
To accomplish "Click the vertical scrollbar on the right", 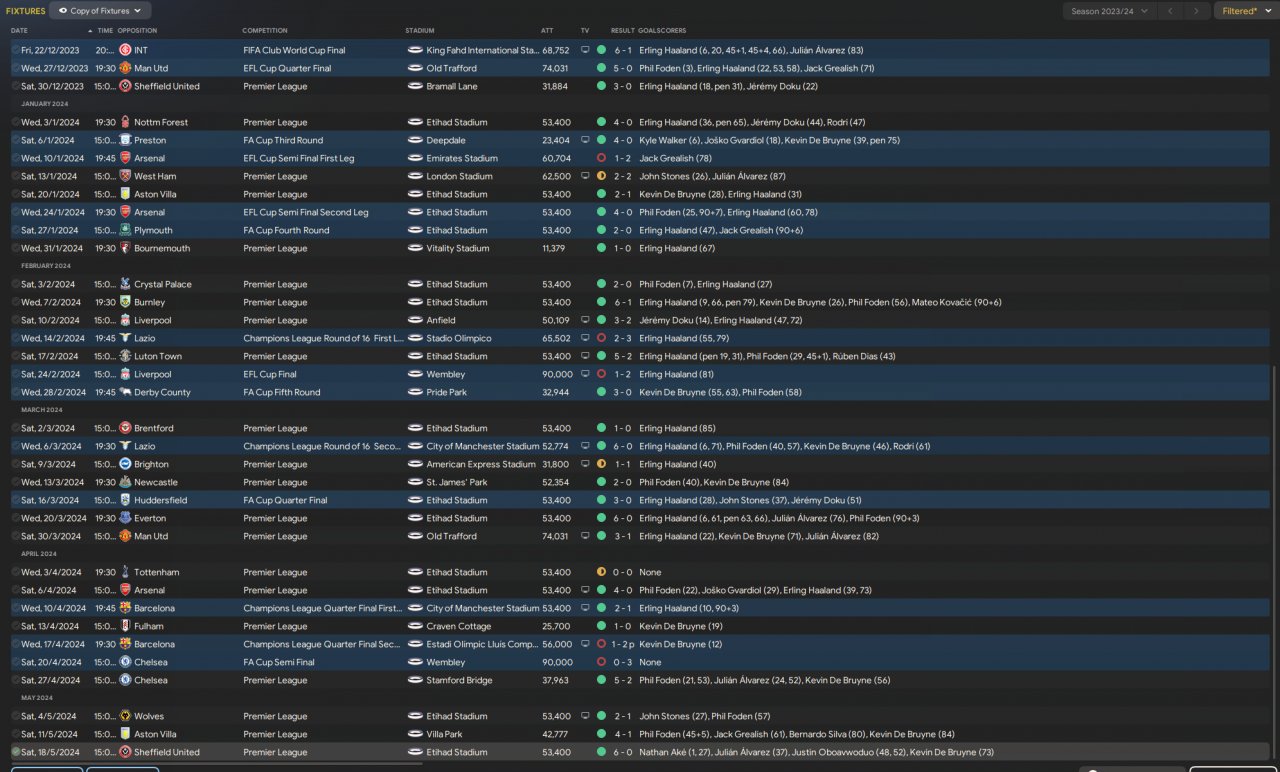I will (1274, 560).
